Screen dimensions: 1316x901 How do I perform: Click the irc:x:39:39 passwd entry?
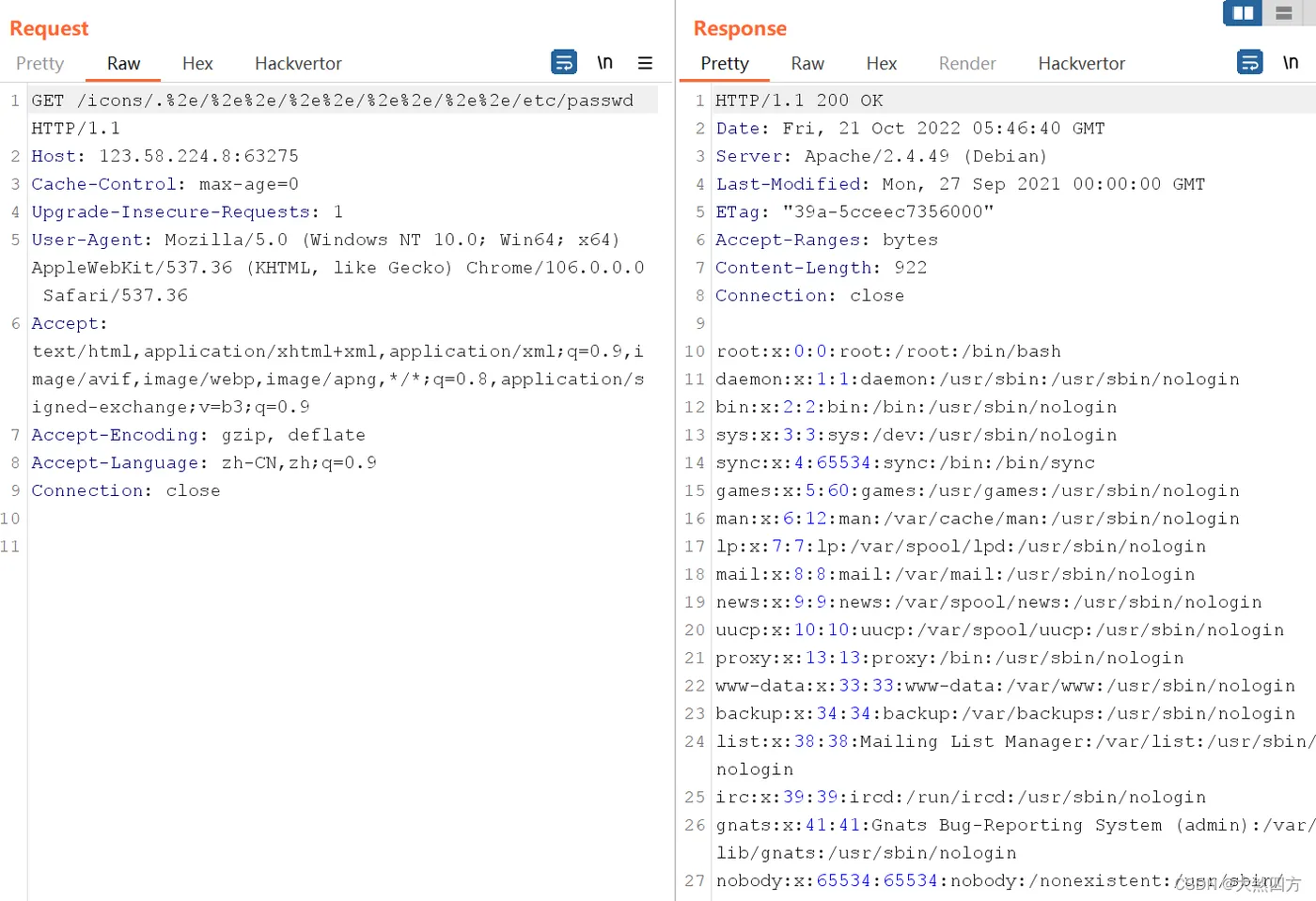tap(961, 798)
